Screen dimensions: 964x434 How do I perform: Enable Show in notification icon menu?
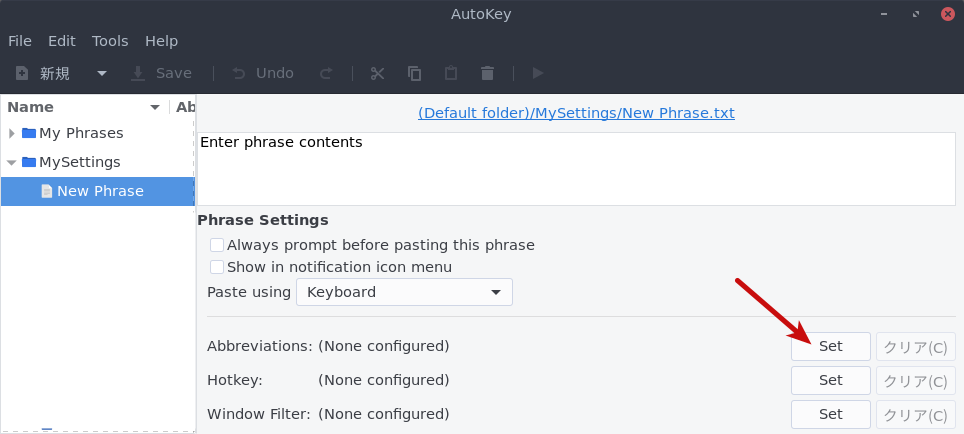pyautogui.click(x=217, y=267)
